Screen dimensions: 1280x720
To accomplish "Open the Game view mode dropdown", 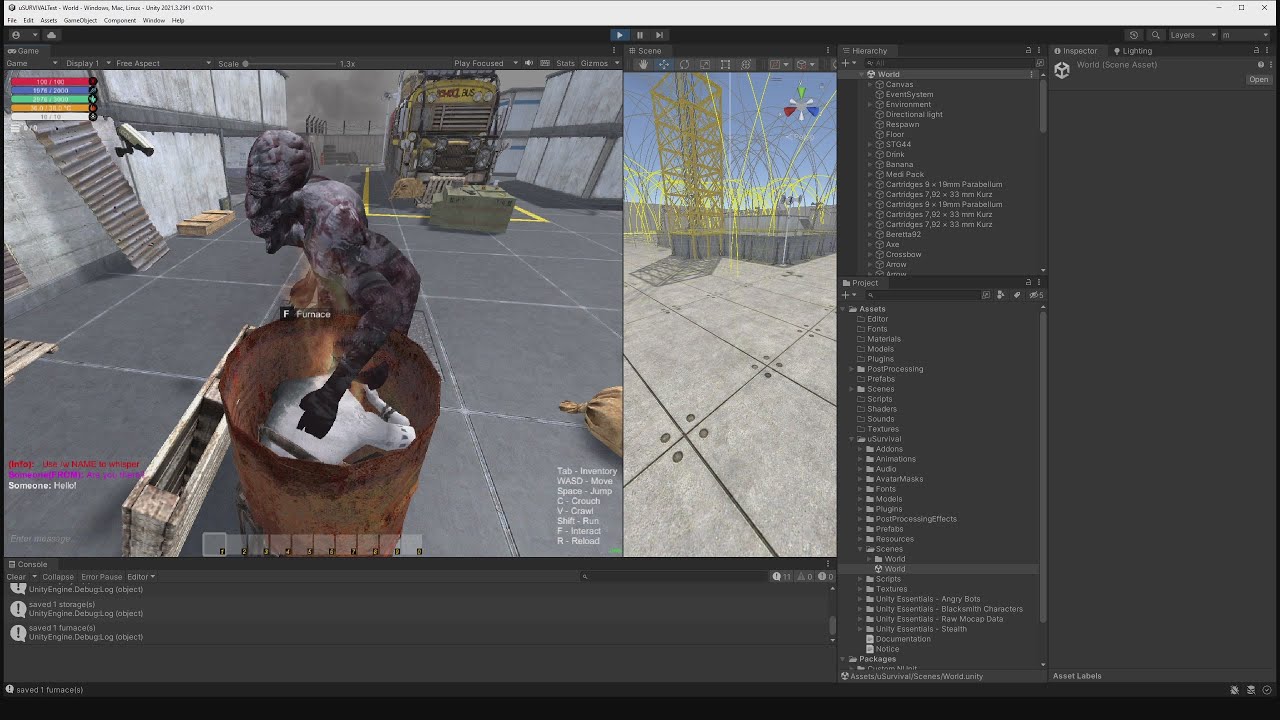I will point(32,63).
